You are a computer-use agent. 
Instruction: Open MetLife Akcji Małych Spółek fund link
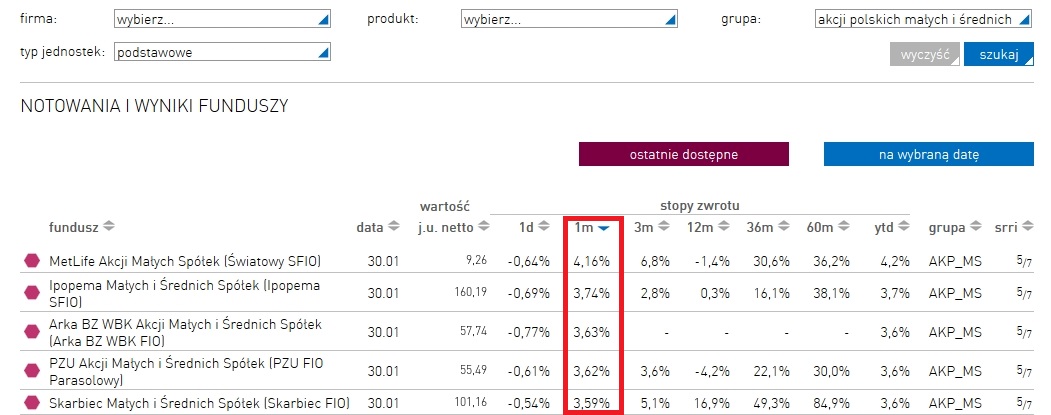[x=185, y=261]
